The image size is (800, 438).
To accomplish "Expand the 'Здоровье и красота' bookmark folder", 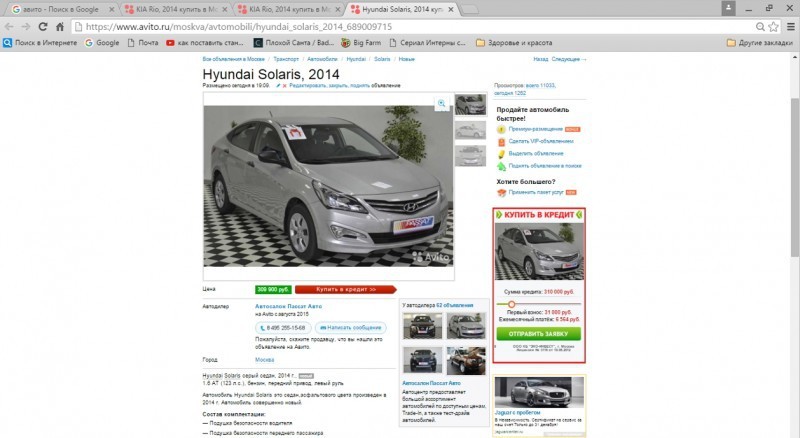I will [514, 43].
